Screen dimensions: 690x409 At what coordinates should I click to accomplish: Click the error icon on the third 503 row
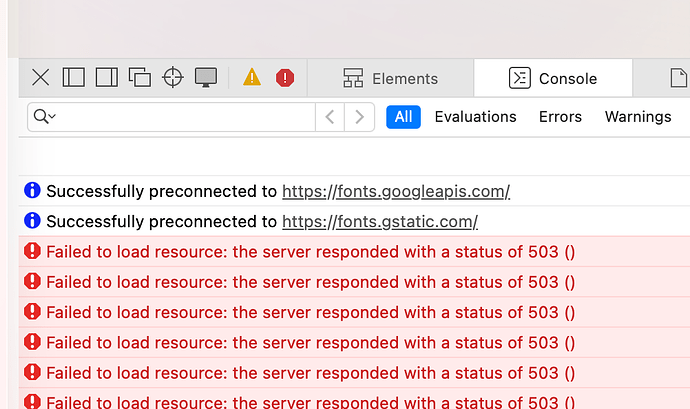(x=32, y=311)
